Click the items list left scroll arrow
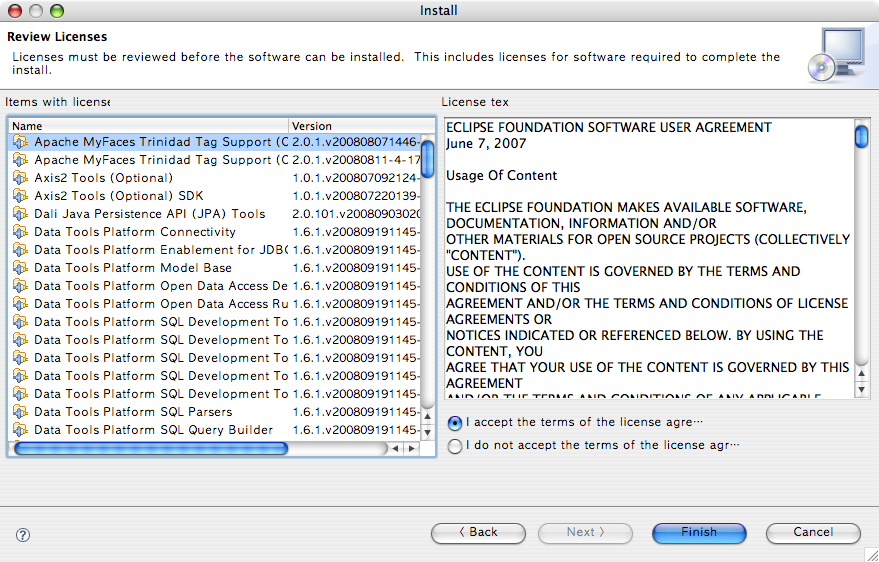The width and height of the screenshot is (879, 562). click(396, 448)
